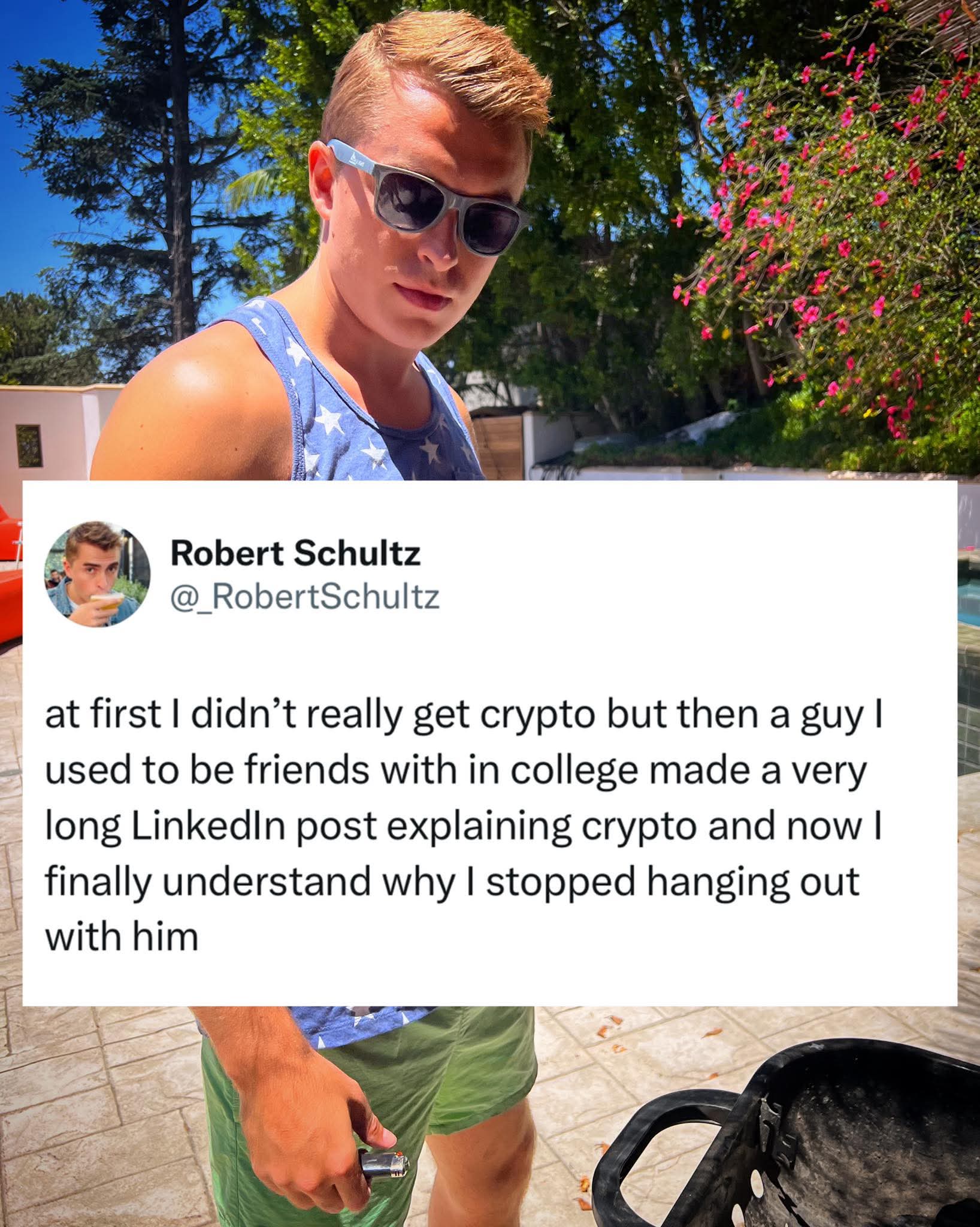
Task: Tap the orange object near the avatar
Action: [10, 575]
